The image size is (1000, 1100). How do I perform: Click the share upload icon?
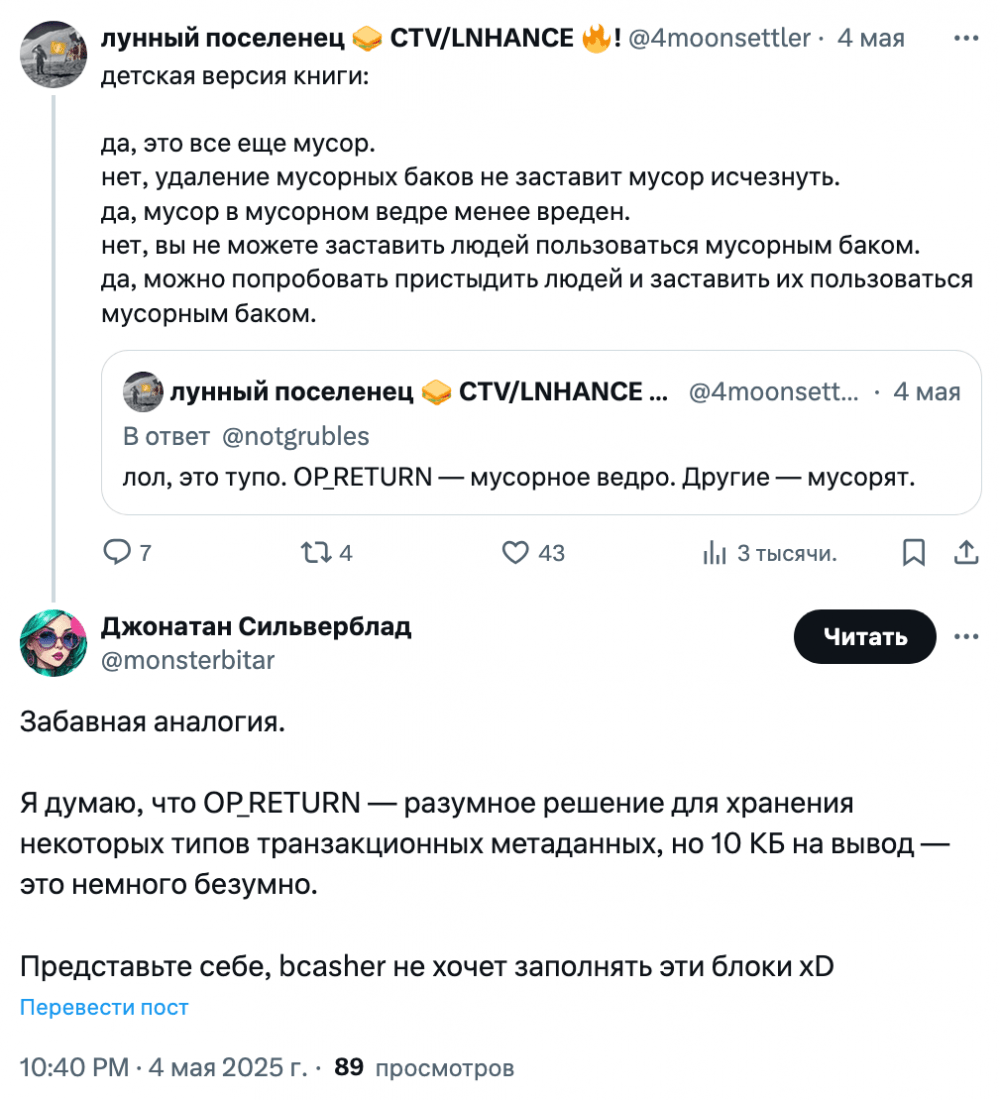[966, 553]
